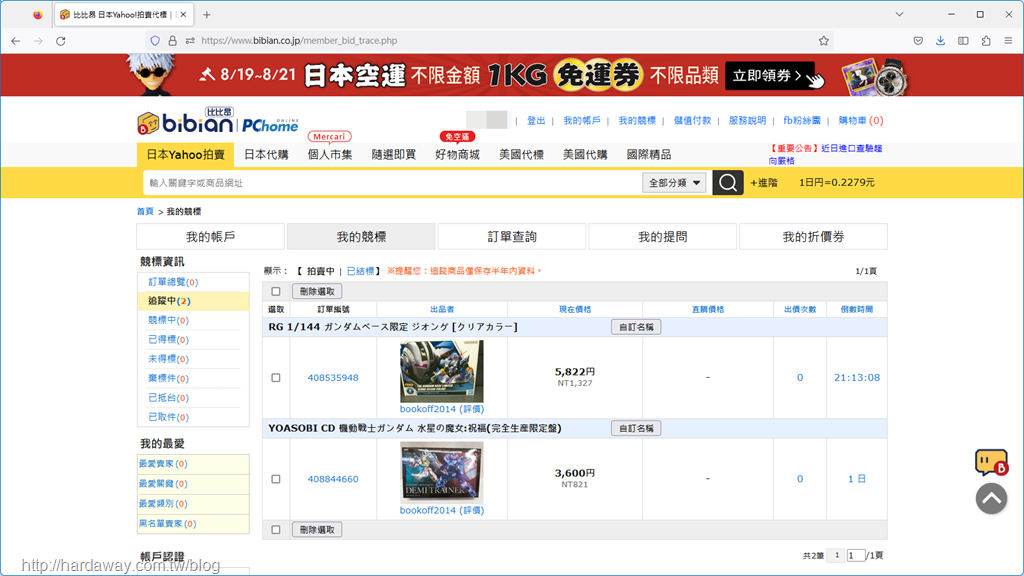Screen dimensions: 1024x576
Task: Open the 黑名單賣家 sidebar link
Action: (x=167, y=524)
